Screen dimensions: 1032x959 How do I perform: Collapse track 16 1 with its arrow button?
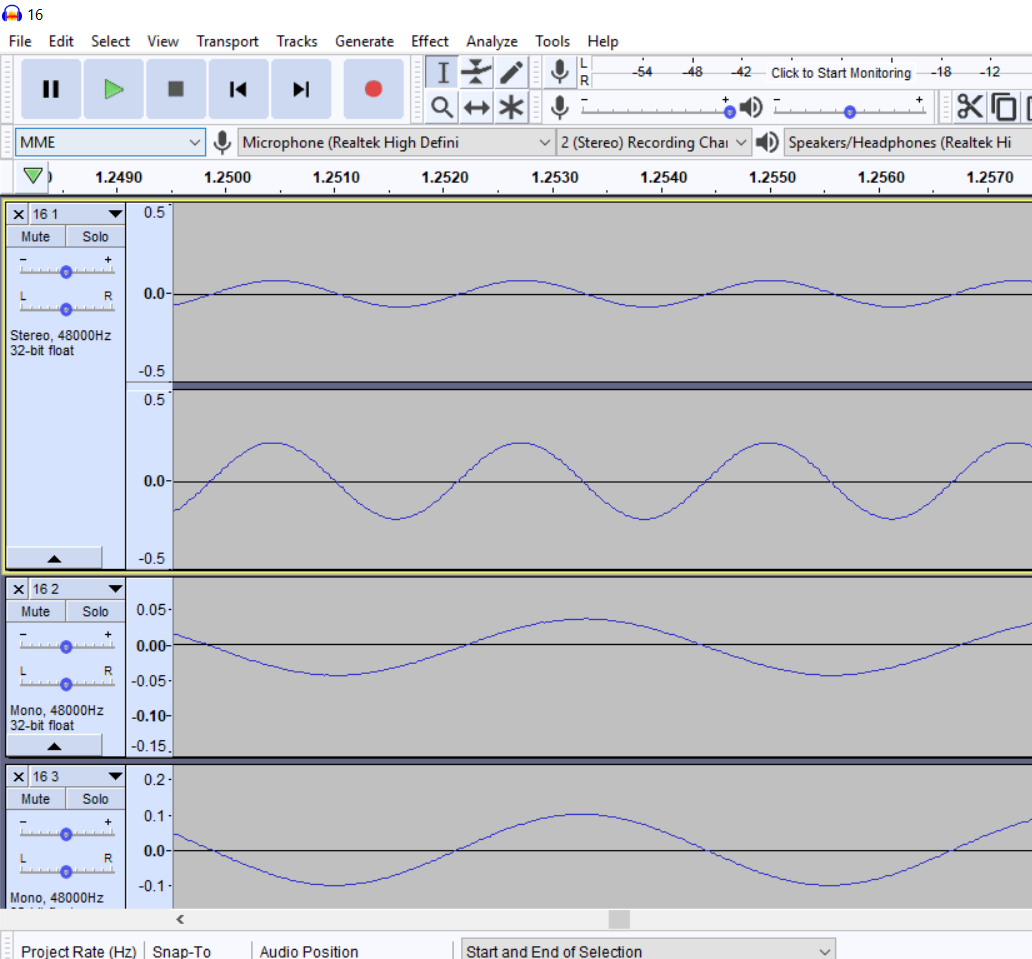tap(55, 558)
